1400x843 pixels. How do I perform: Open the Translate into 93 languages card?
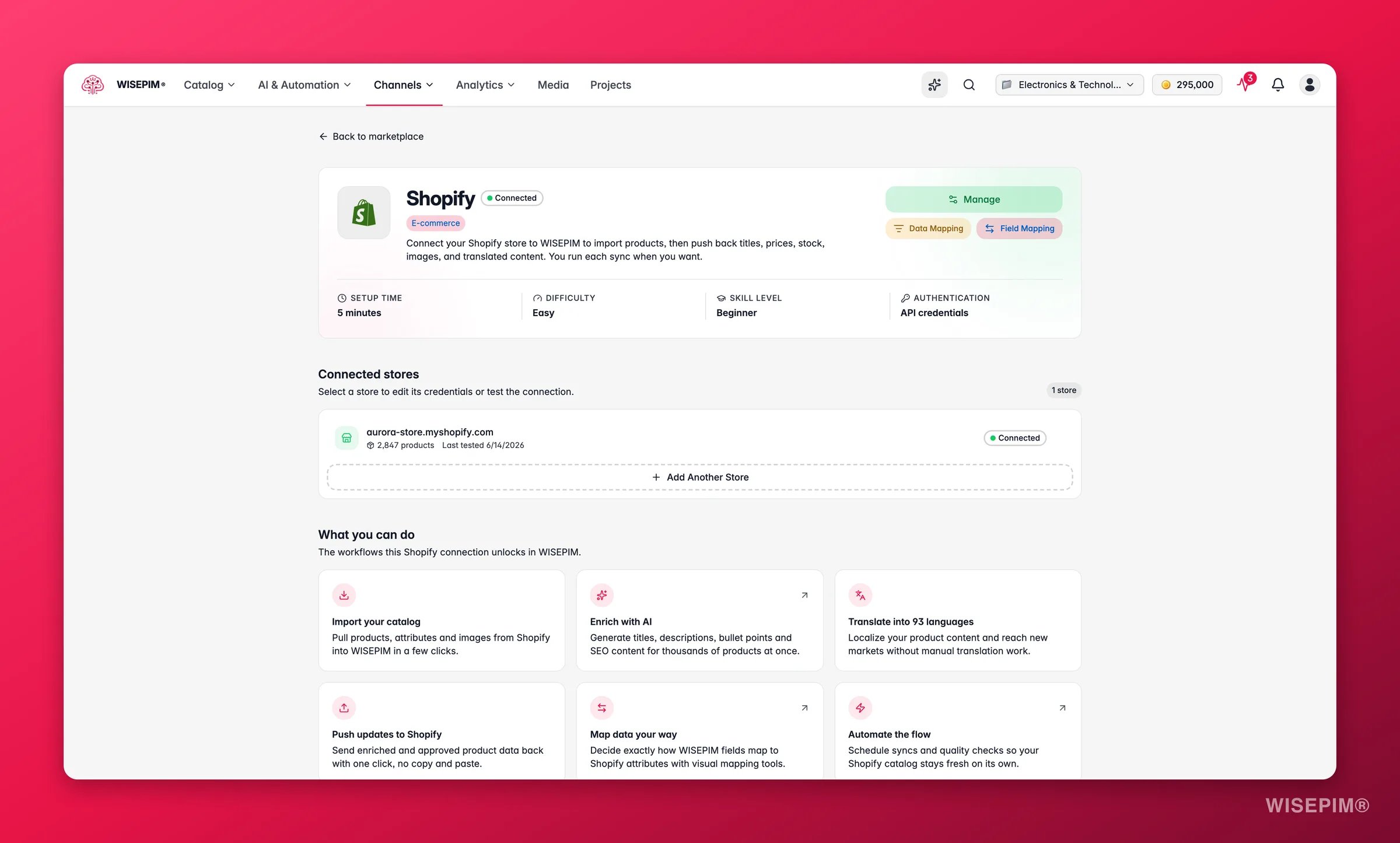pos(958,620)
